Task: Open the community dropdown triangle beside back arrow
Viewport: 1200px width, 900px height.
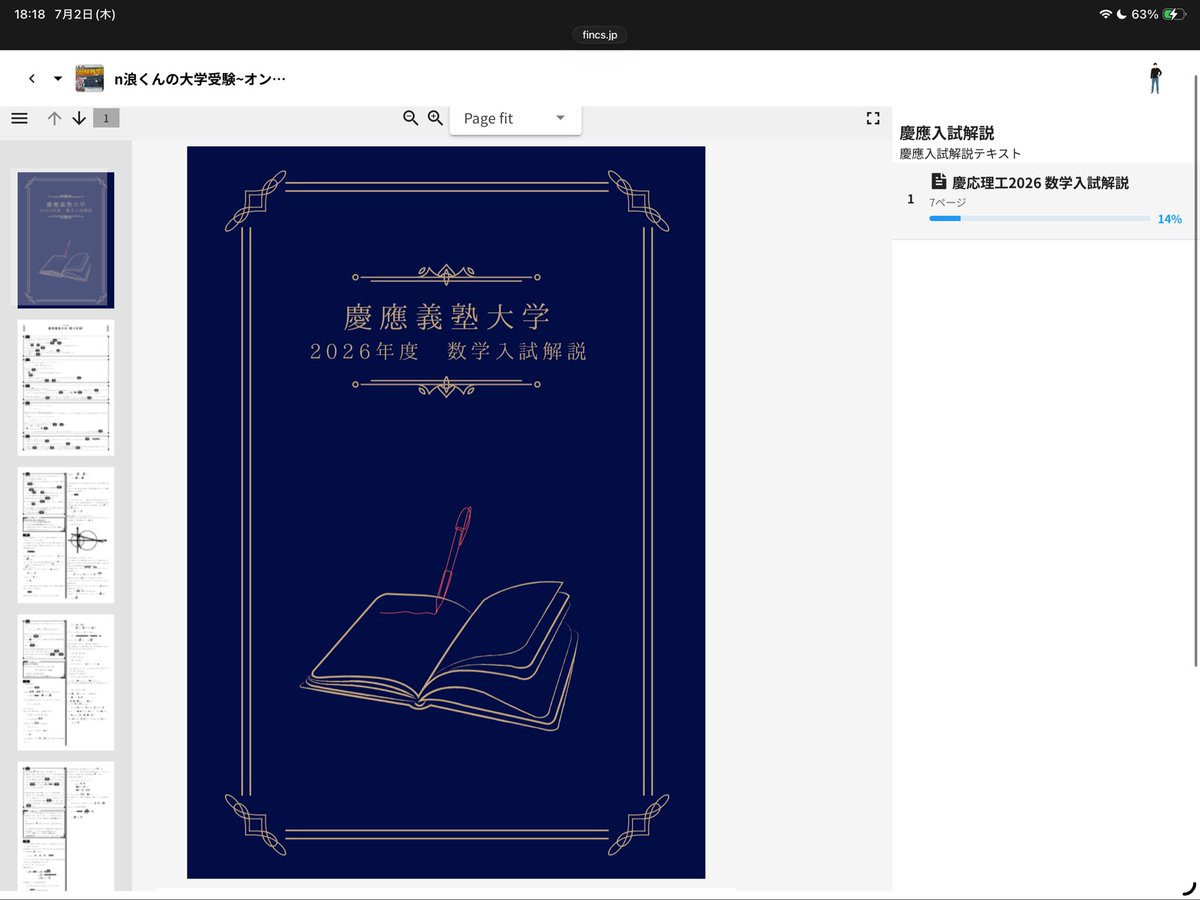Action: point(58,78)
